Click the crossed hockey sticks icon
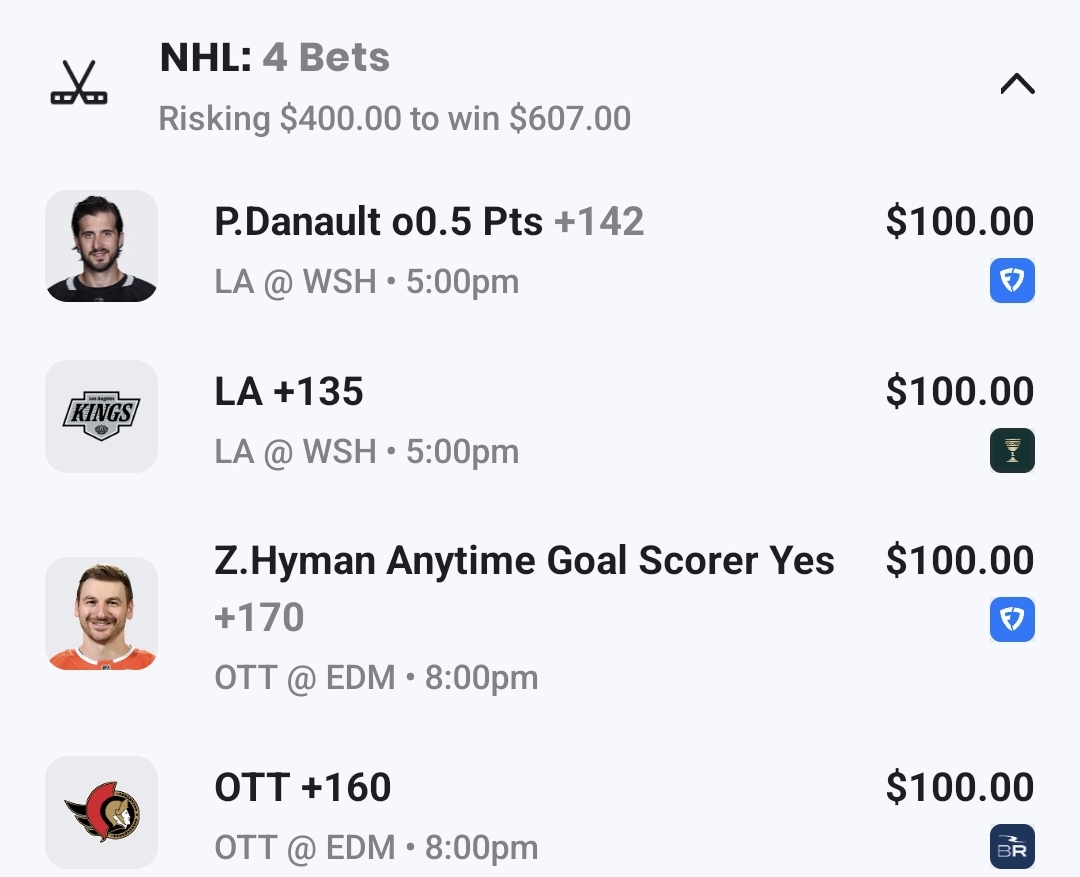Screen dimensions: 1080x877 [x=79, y=84]
